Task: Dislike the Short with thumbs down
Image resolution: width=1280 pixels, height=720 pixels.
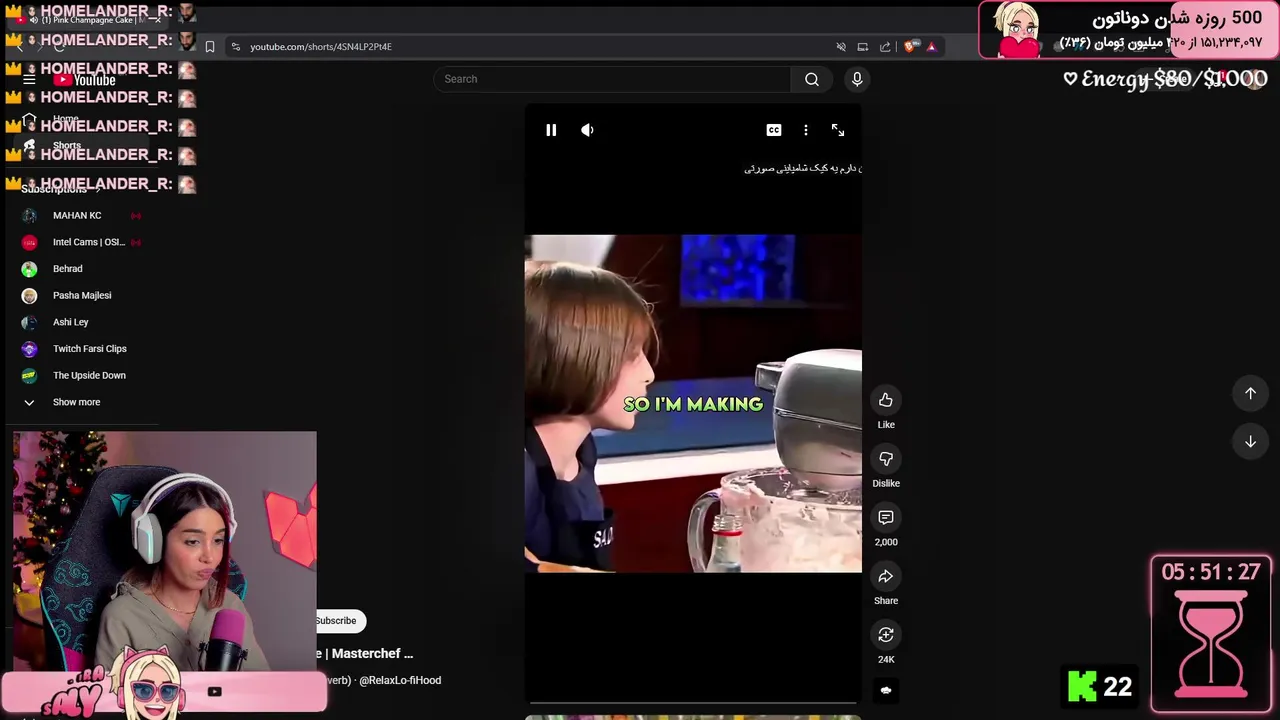Action: click(886, 459)
